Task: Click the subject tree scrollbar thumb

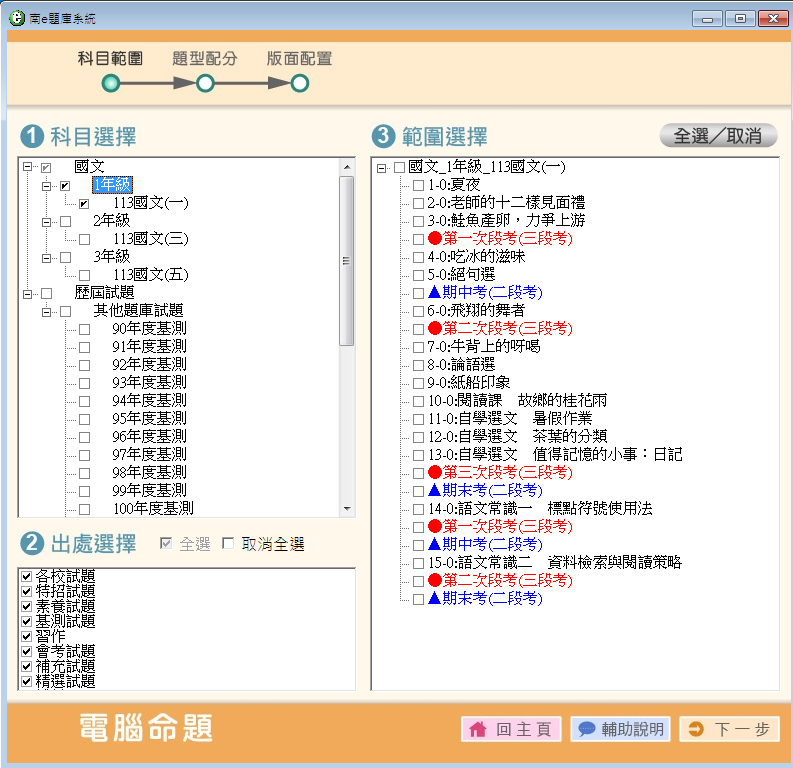Action: pos(347,261)
